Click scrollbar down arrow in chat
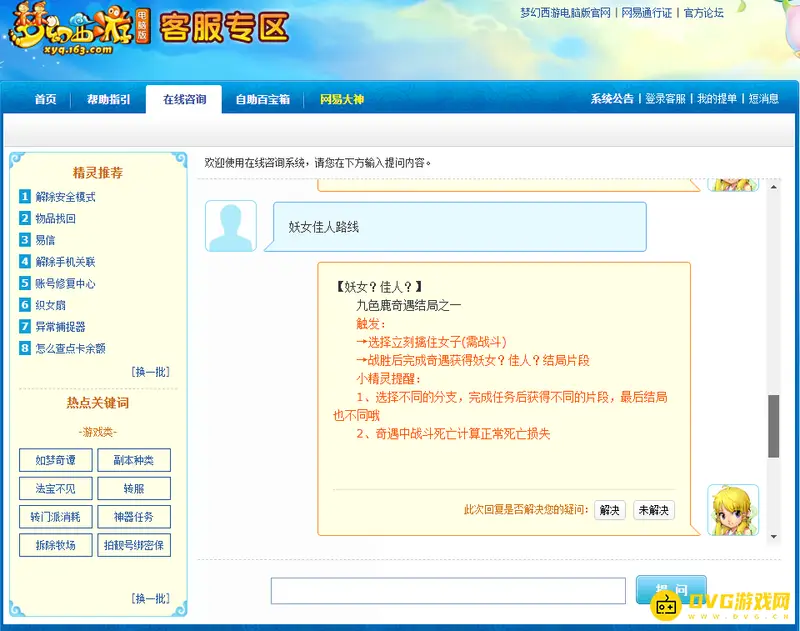 [773, 537]
